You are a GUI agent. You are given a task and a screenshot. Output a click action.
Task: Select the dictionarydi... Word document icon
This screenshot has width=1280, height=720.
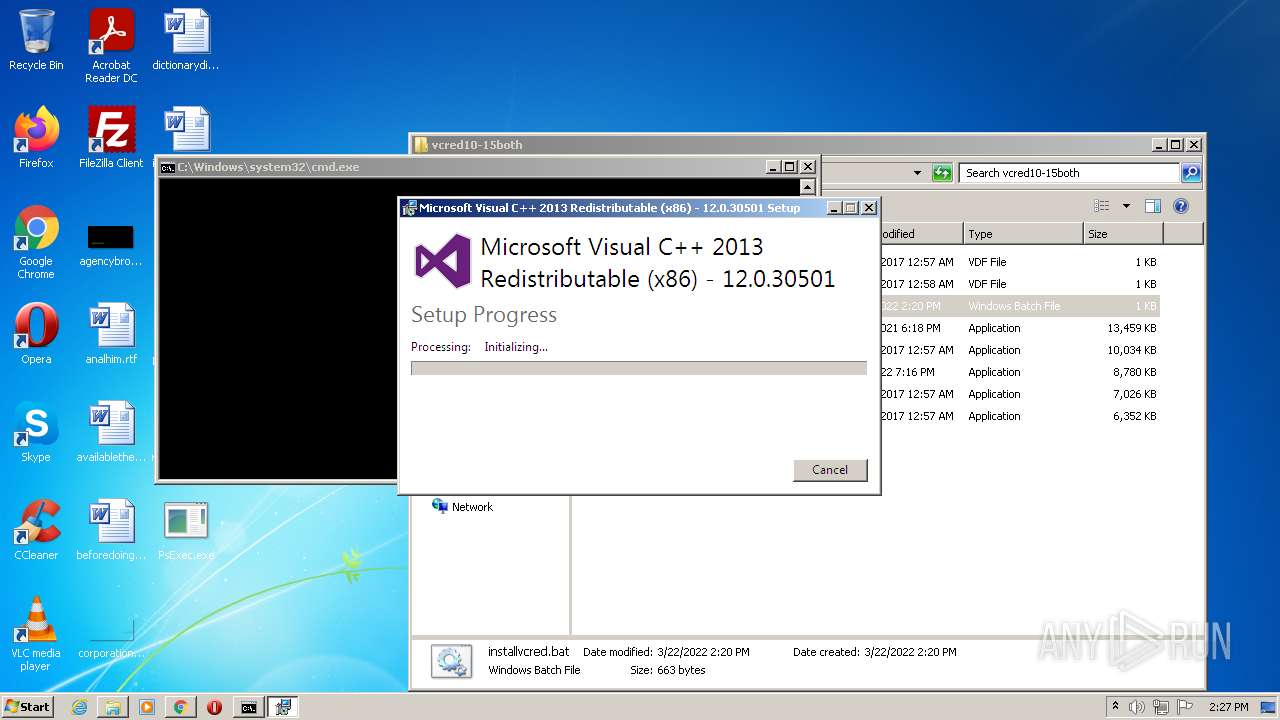[186, 40]
